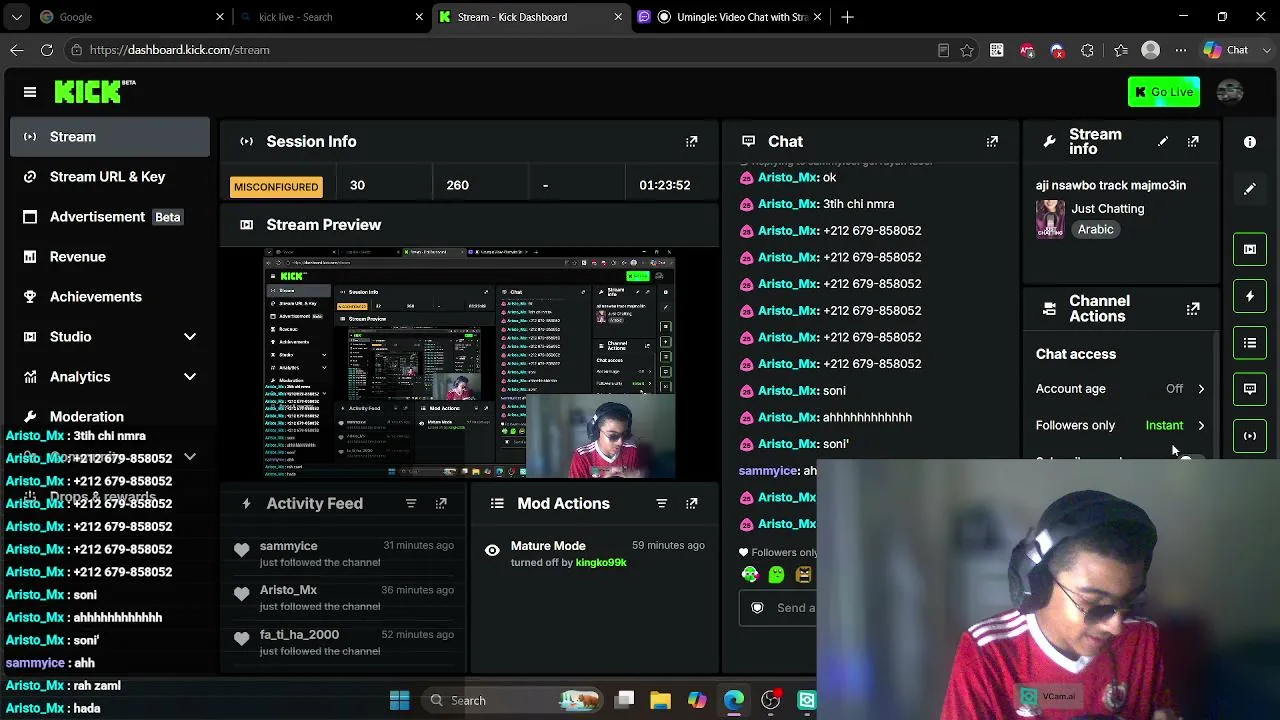This screenshot has width=1280, height=720.
Task: Click the MISCONFIGURED status badge
Action: coord(276,187)
